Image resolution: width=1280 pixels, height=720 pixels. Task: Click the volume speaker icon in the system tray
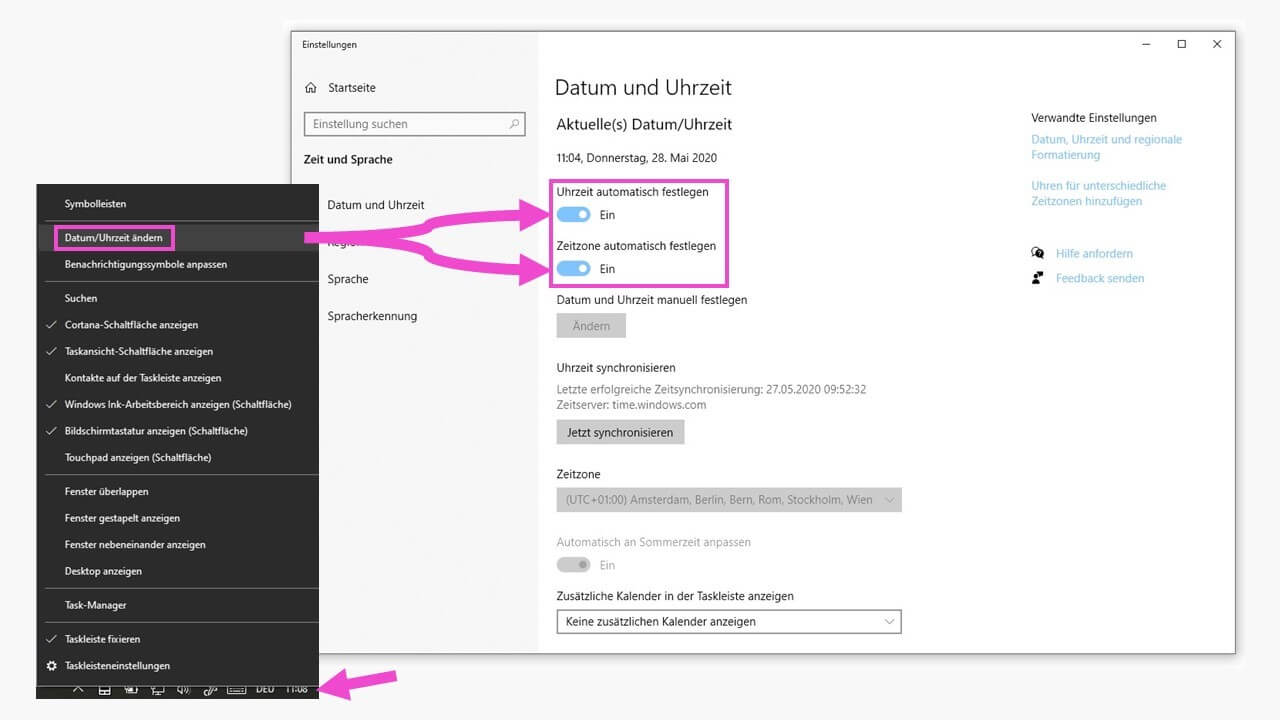184,690
